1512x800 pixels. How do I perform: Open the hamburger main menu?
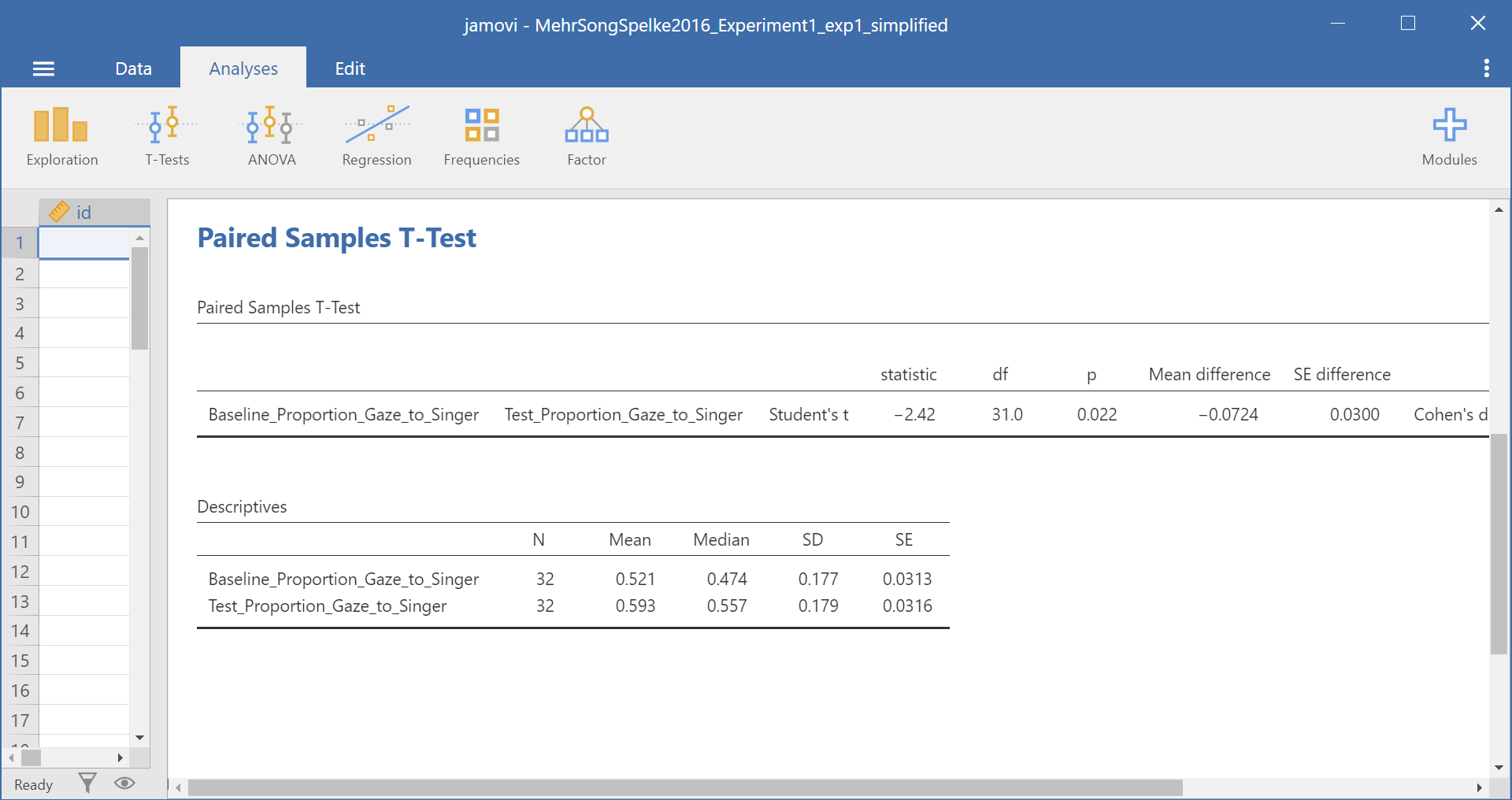click(x=43, y=69)
